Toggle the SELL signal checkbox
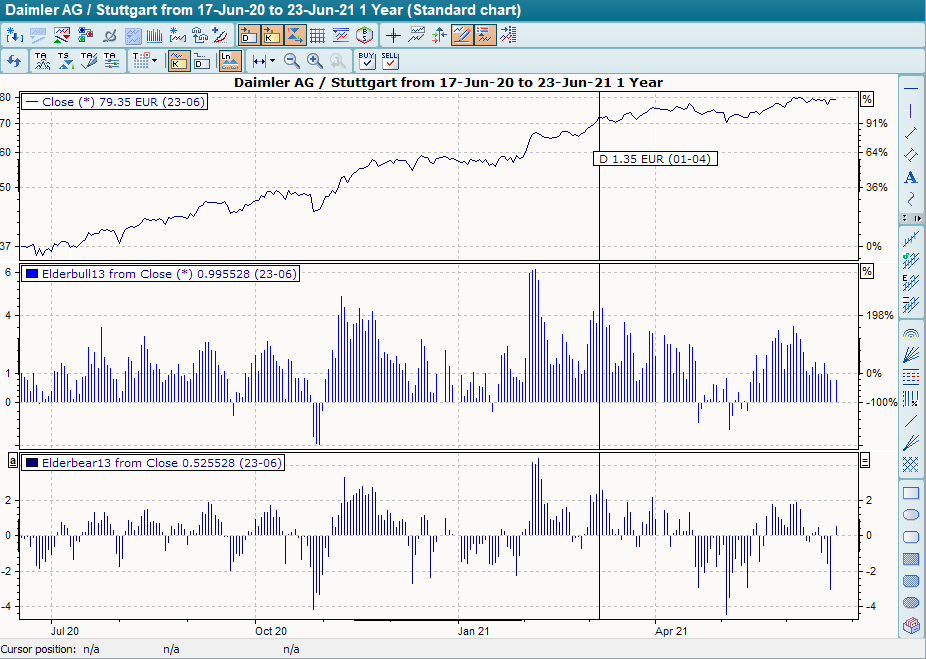The width and height of the screenshot is (926, 659). click(x=388, y=62)
